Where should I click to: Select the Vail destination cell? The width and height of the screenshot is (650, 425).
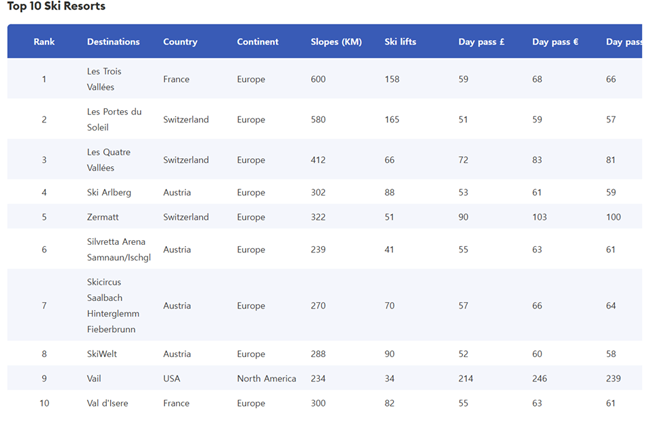tap(95, 379)
